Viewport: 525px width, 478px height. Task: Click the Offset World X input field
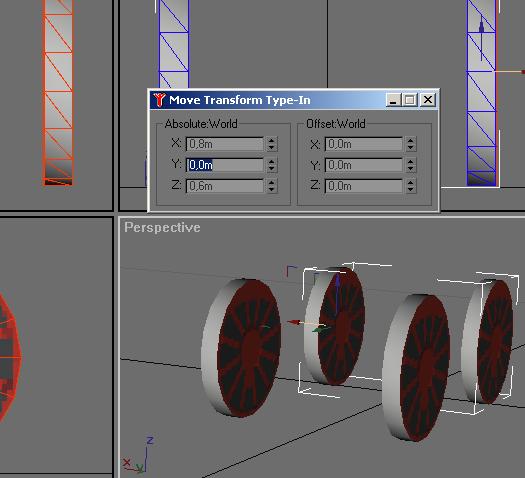[364, 144]
